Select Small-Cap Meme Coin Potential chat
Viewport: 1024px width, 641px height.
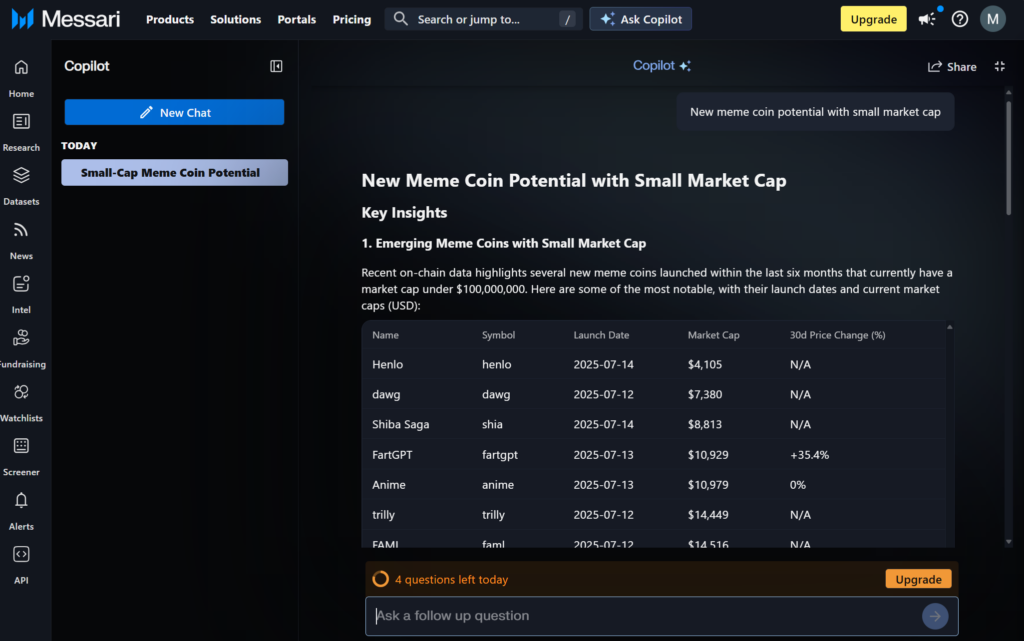pos(174,172)
